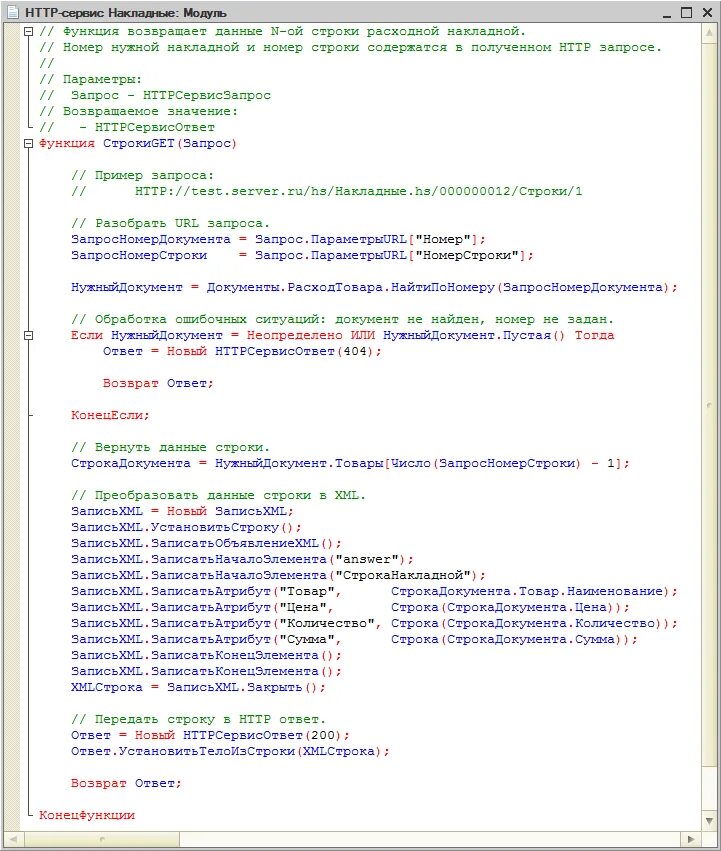This screenshot has height=851, width=721.
Task: Click the ЗаписьXML.УстановитьСтроку call
Action: [186, 528]
